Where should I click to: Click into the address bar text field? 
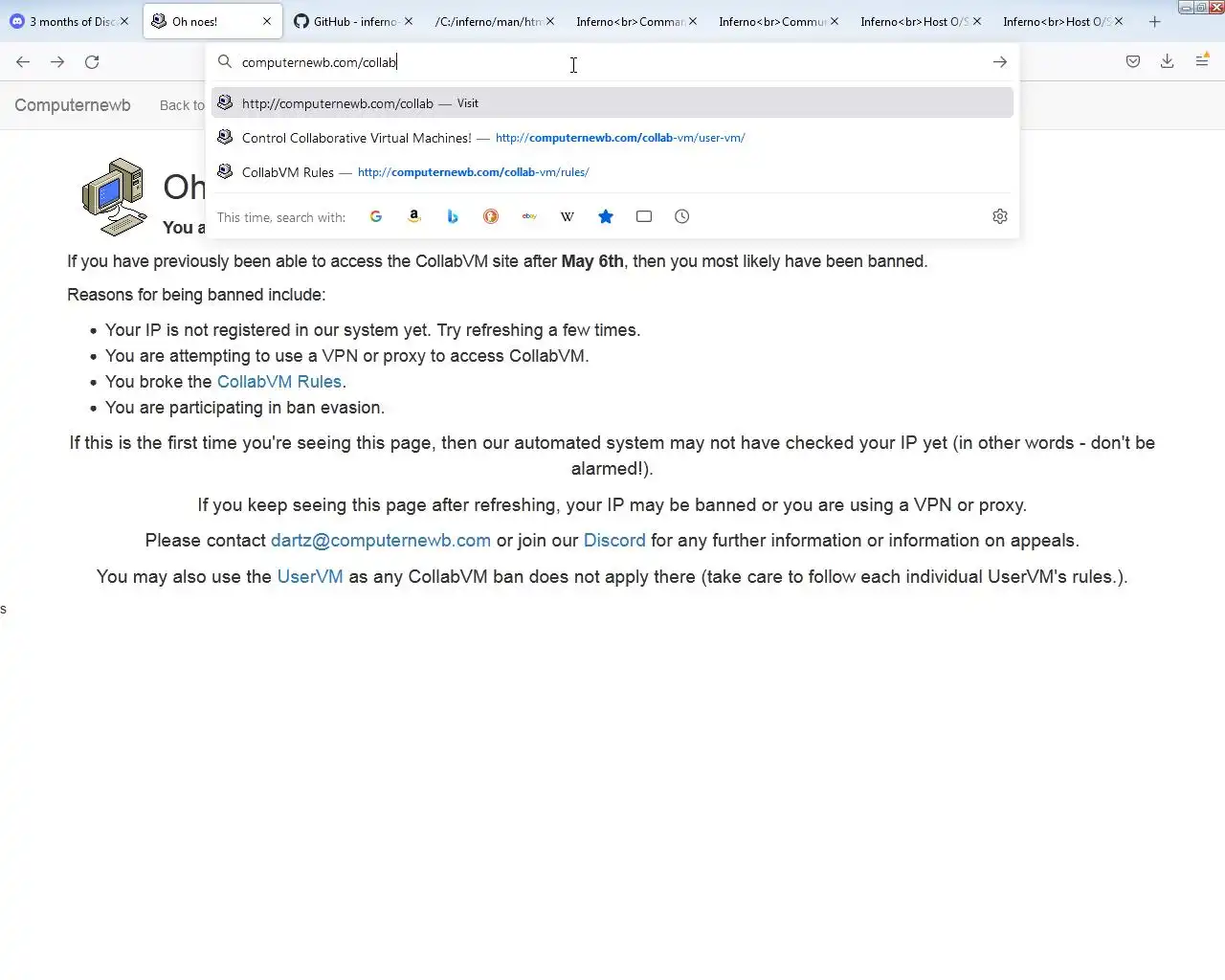[612, 62]
